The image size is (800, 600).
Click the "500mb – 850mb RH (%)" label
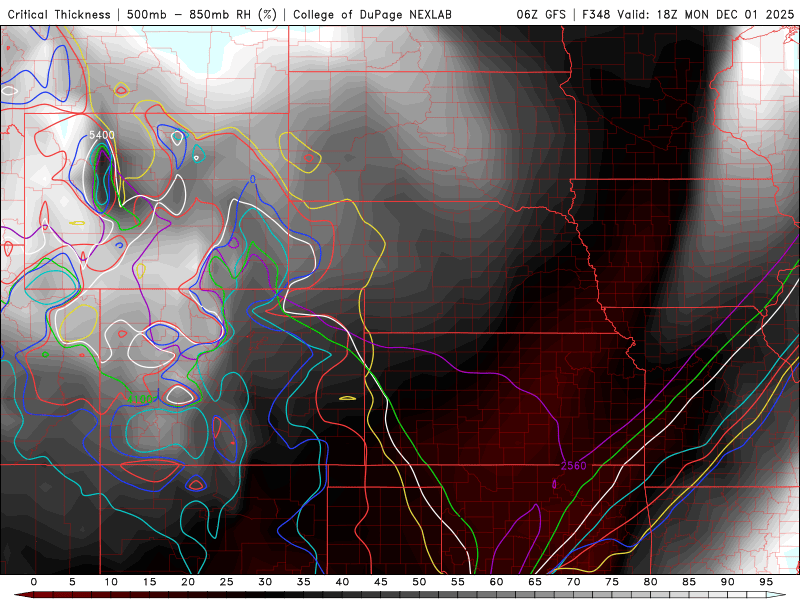pos(202,14)
